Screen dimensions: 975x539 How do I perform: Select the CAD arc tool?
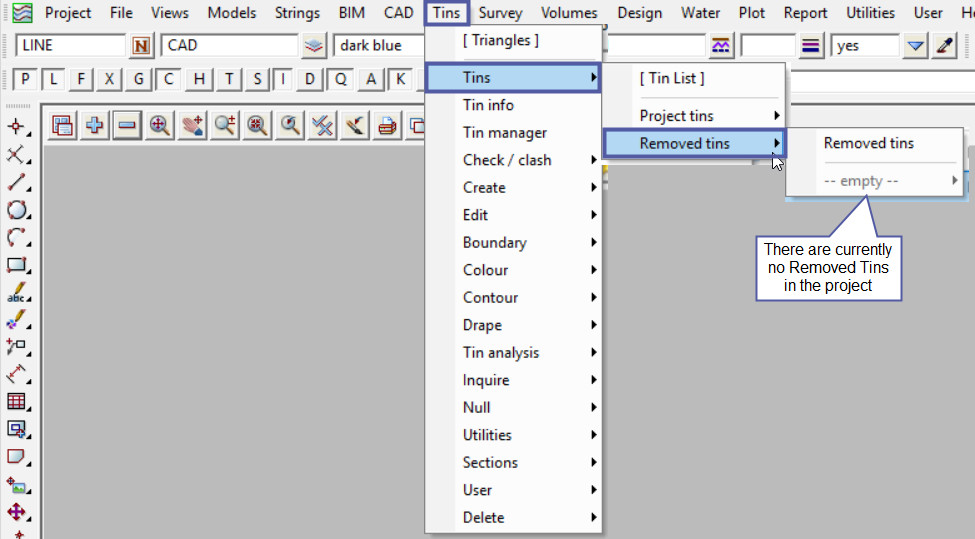pyautogui.click(x=17, y=237)
